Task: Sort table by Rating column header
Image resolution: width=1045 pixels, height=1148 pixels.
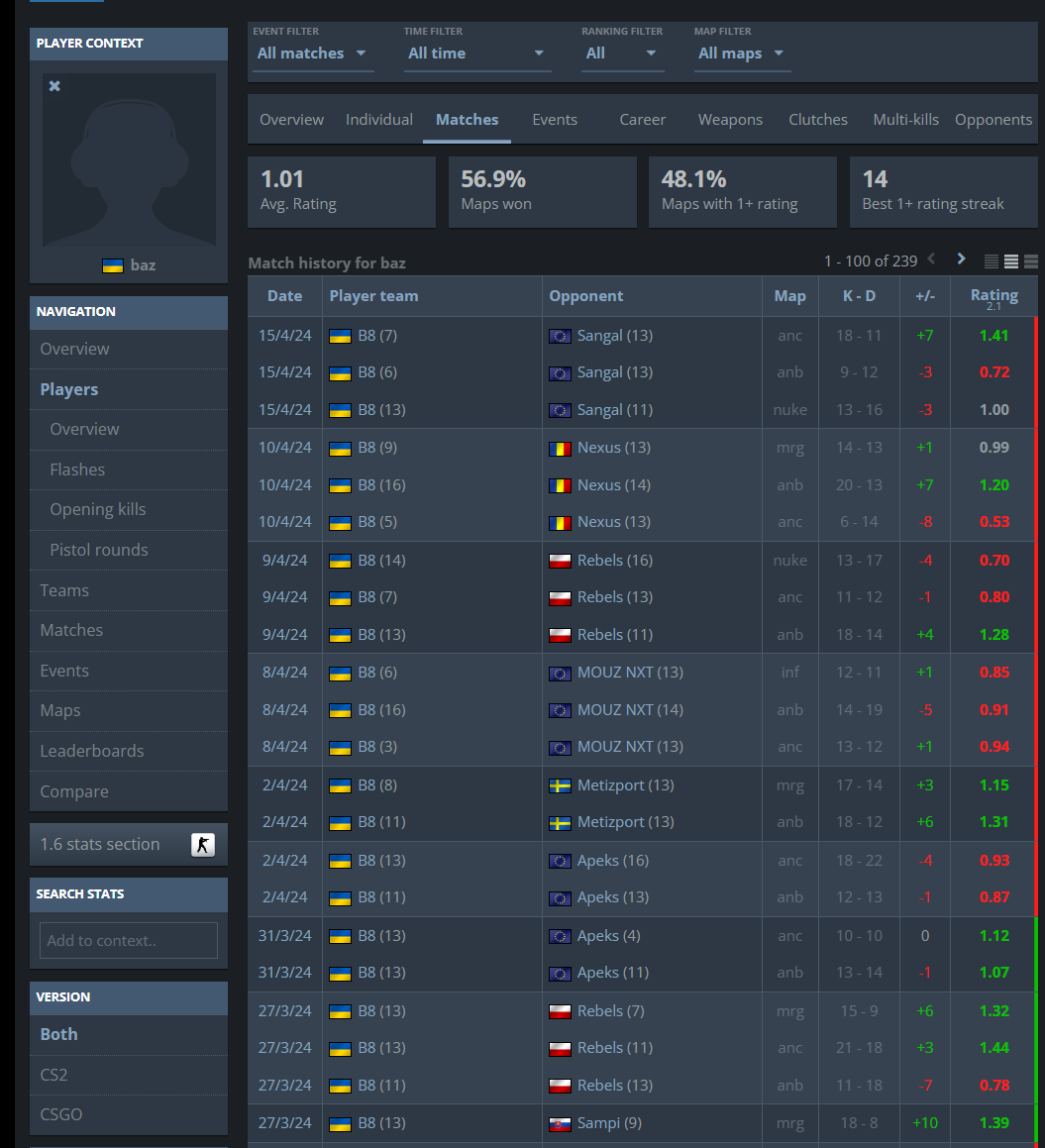Action: tap(993, 295)
